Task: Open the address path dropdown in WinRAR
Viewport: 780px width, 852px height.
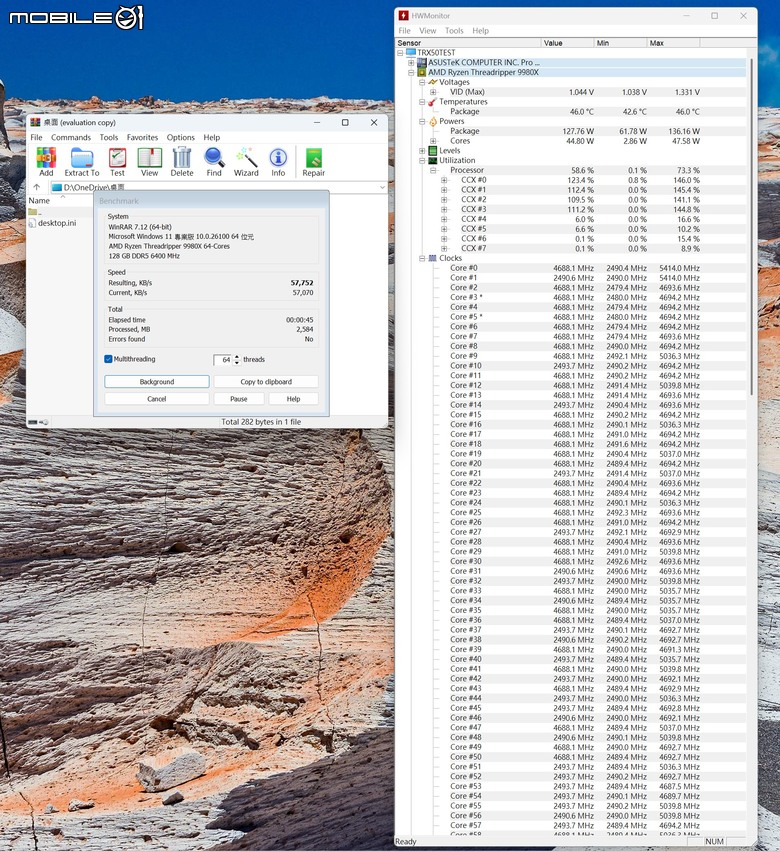Action: [382, 187]
